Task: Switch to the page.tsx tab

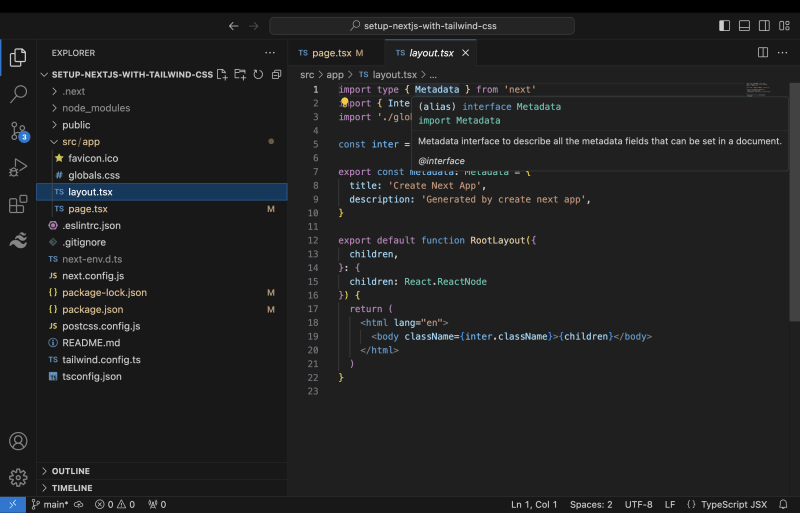Action: 336,53
